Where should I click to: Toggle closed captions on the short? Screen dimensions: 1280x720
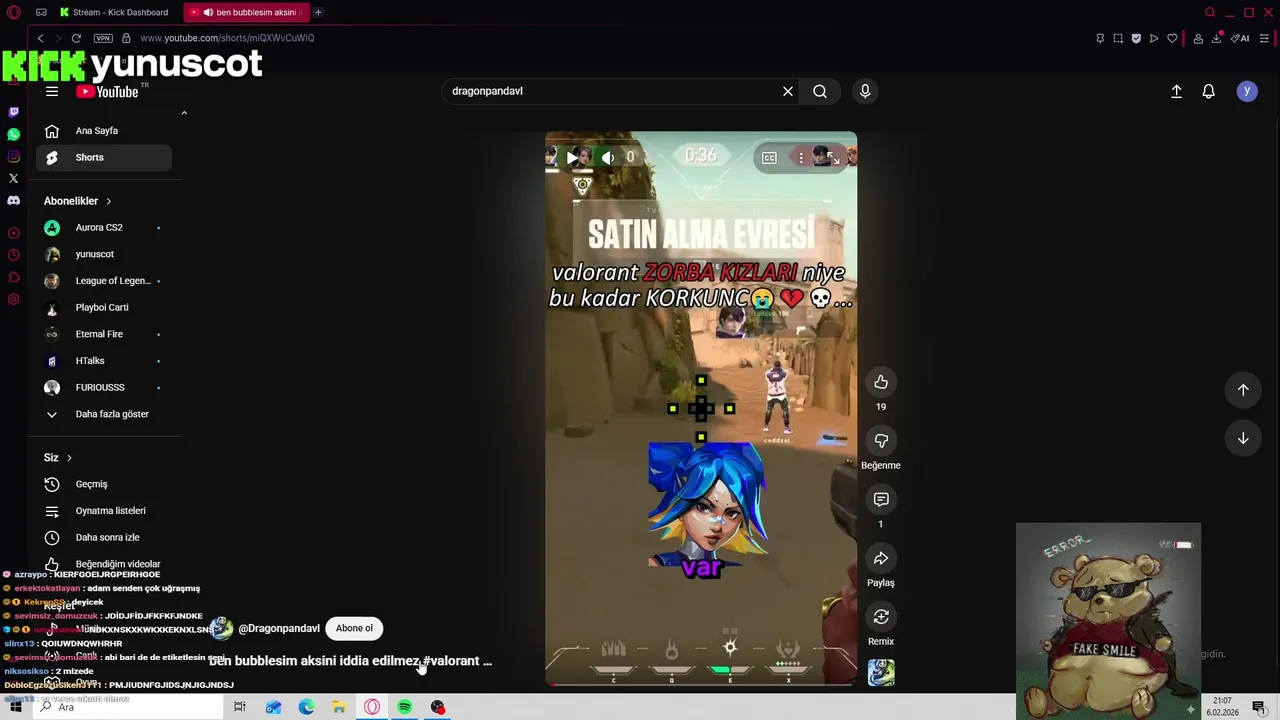[769, 157]
